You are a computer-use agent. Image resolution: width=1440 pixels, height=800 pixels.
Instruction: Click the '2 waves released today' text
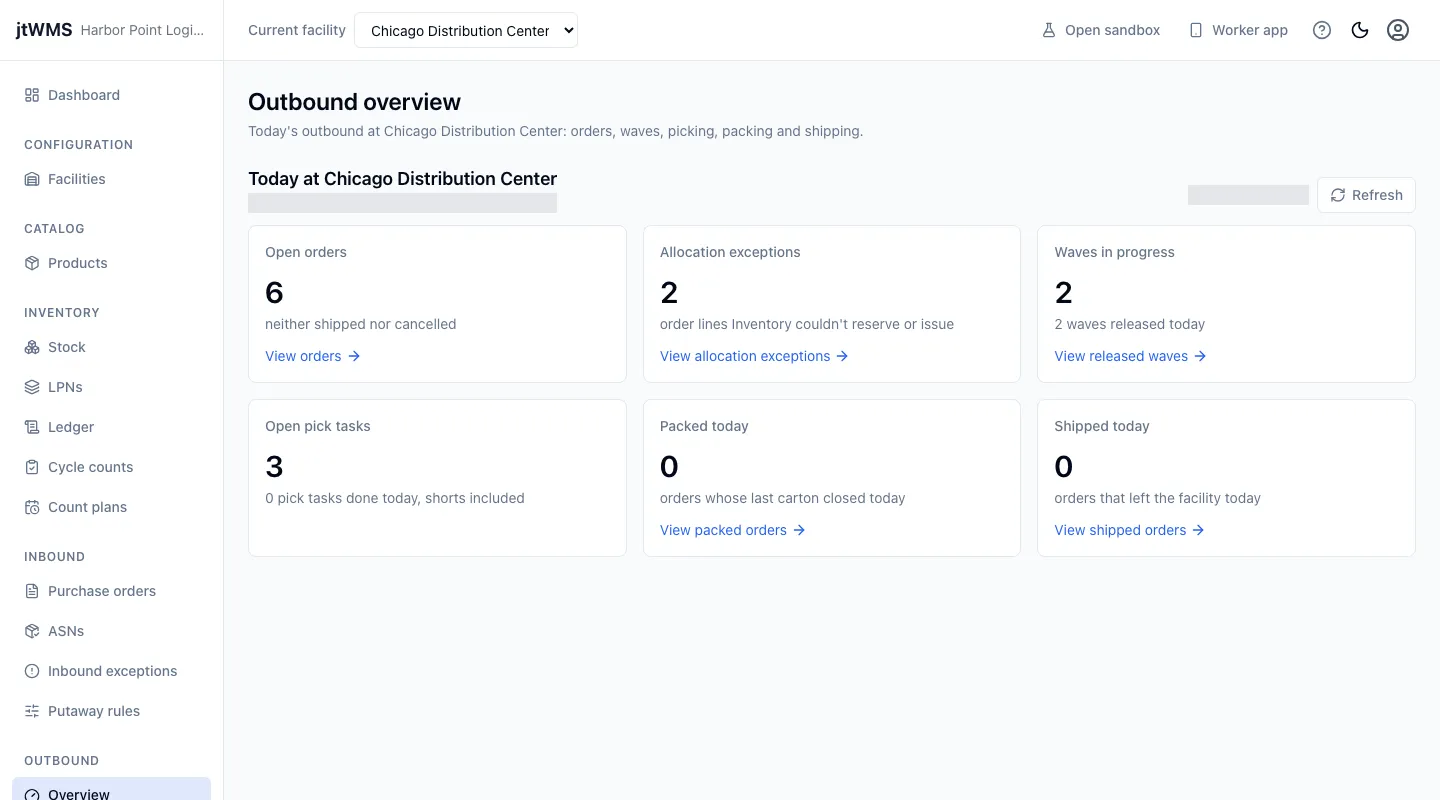click(x=1130, y=324)
